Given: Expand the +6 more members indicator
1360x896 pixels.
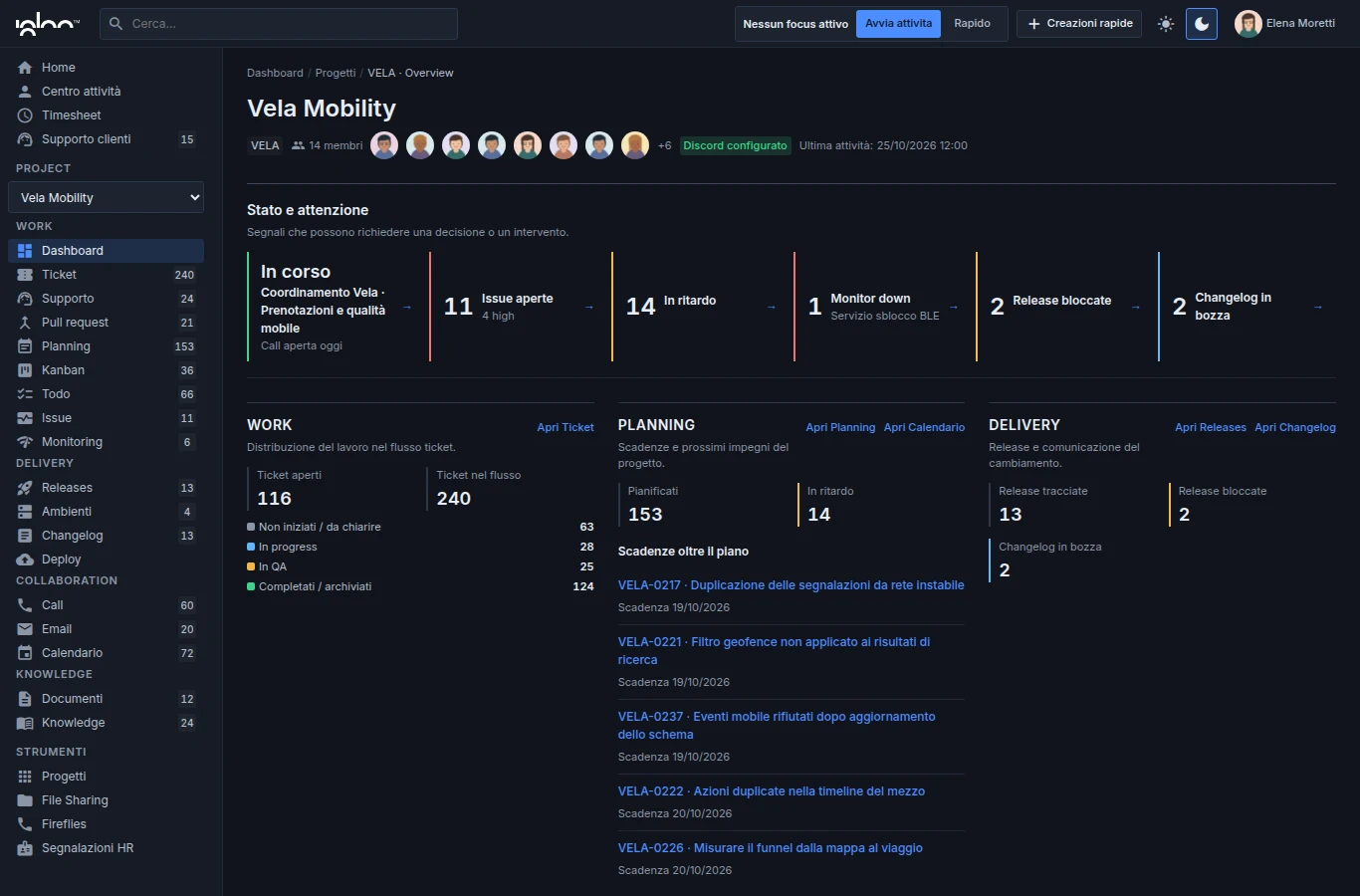Looking at the screenshot, I should click(x=664, y=145).
